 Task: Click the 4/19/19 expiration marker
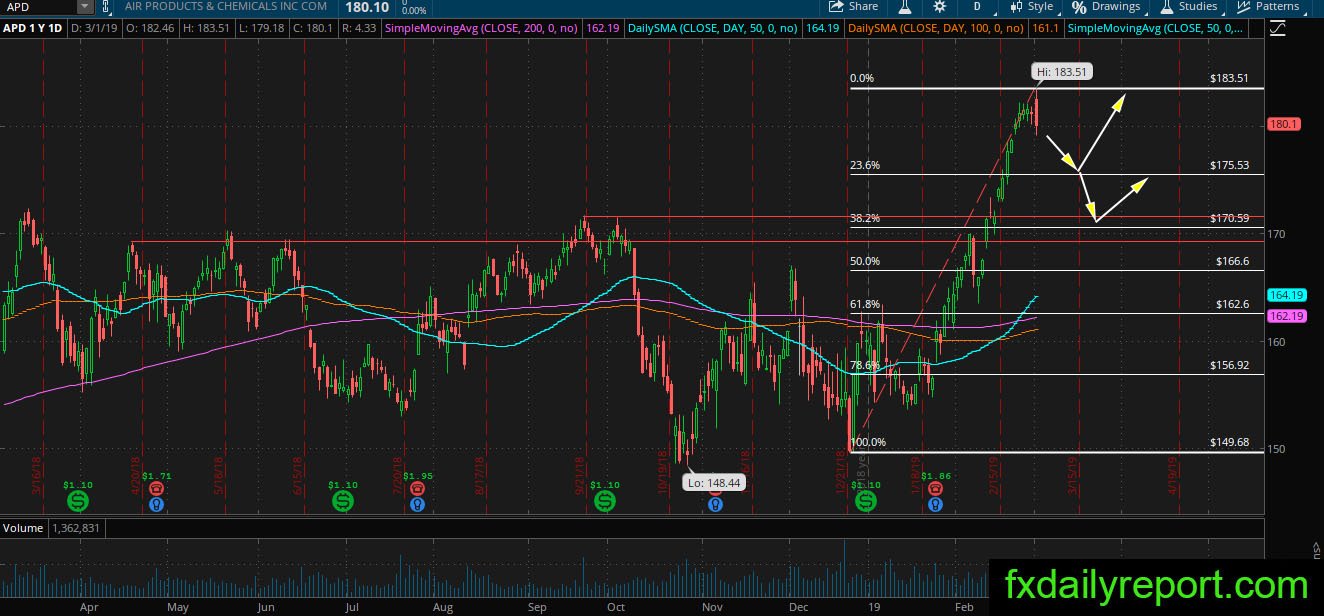pos(1175,475)
